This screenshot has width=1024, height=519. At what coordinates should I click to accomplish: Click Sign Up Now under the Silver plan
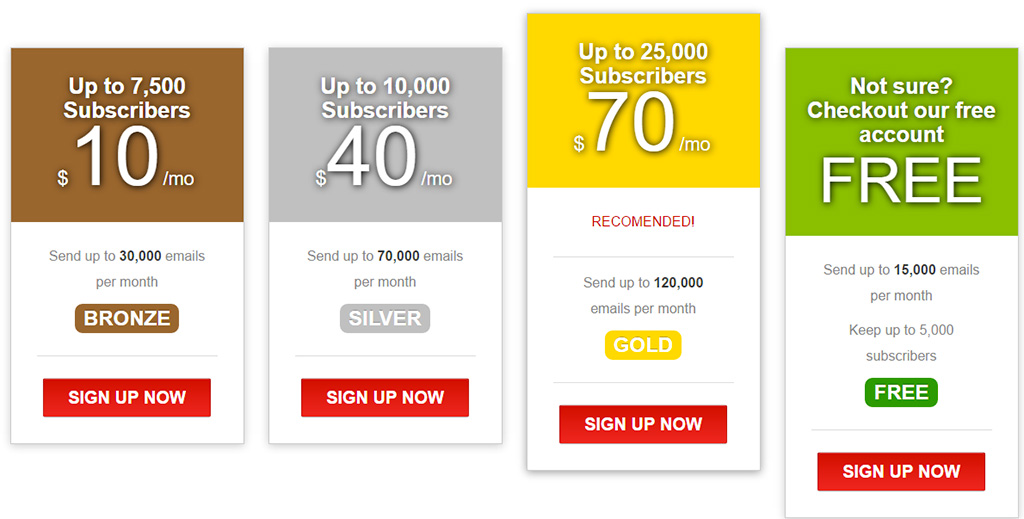pyautogui.click(x=385, y=397)
